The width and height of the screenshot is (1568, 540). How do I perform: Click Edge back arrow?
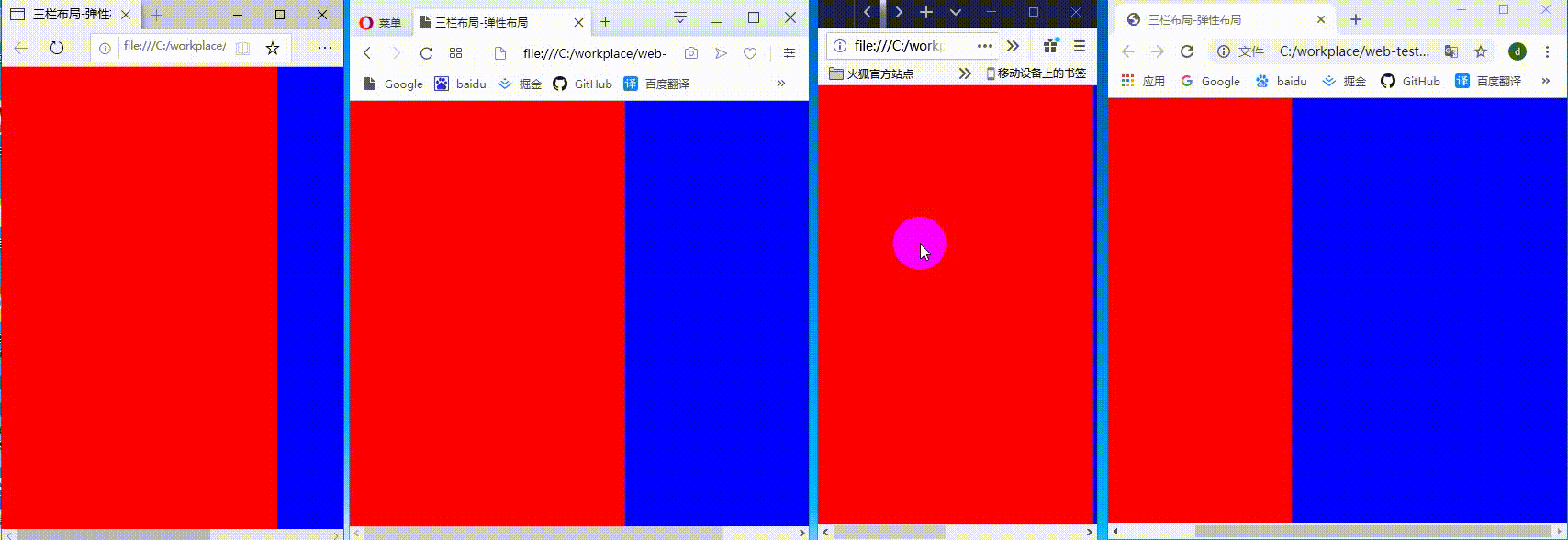pos(21,48)
